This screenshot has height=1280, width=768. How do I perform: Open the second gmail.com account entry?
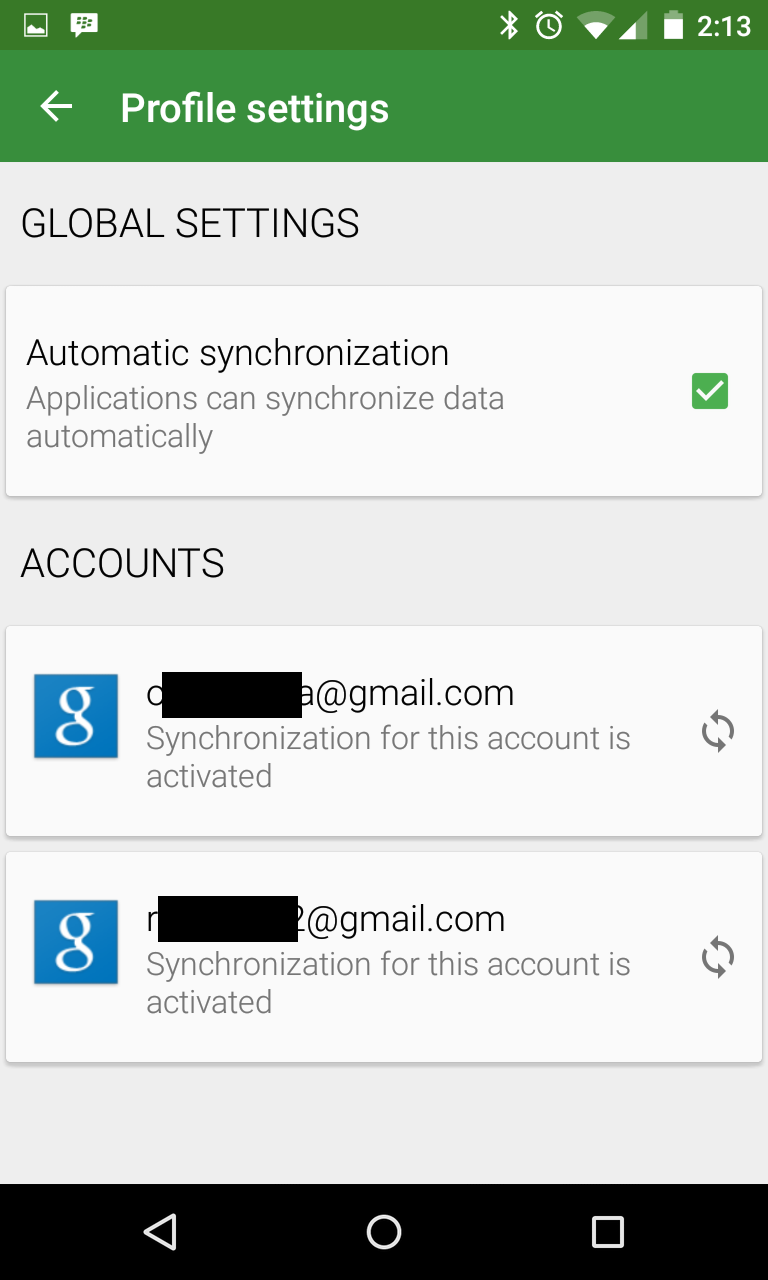point(384,957)
